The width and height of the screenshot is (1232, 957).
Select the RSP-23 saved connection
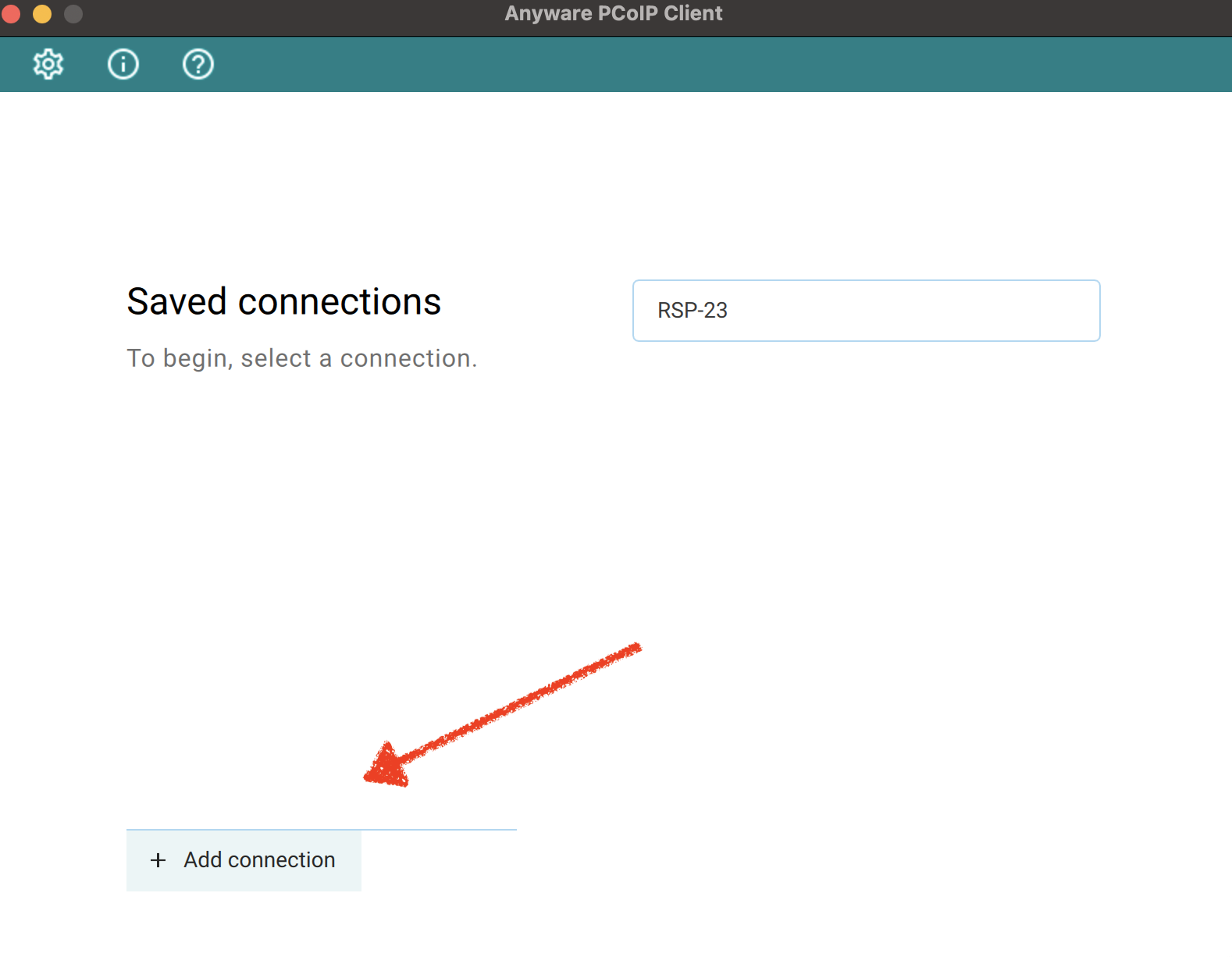pyautogui.click(x=867, y=311)
